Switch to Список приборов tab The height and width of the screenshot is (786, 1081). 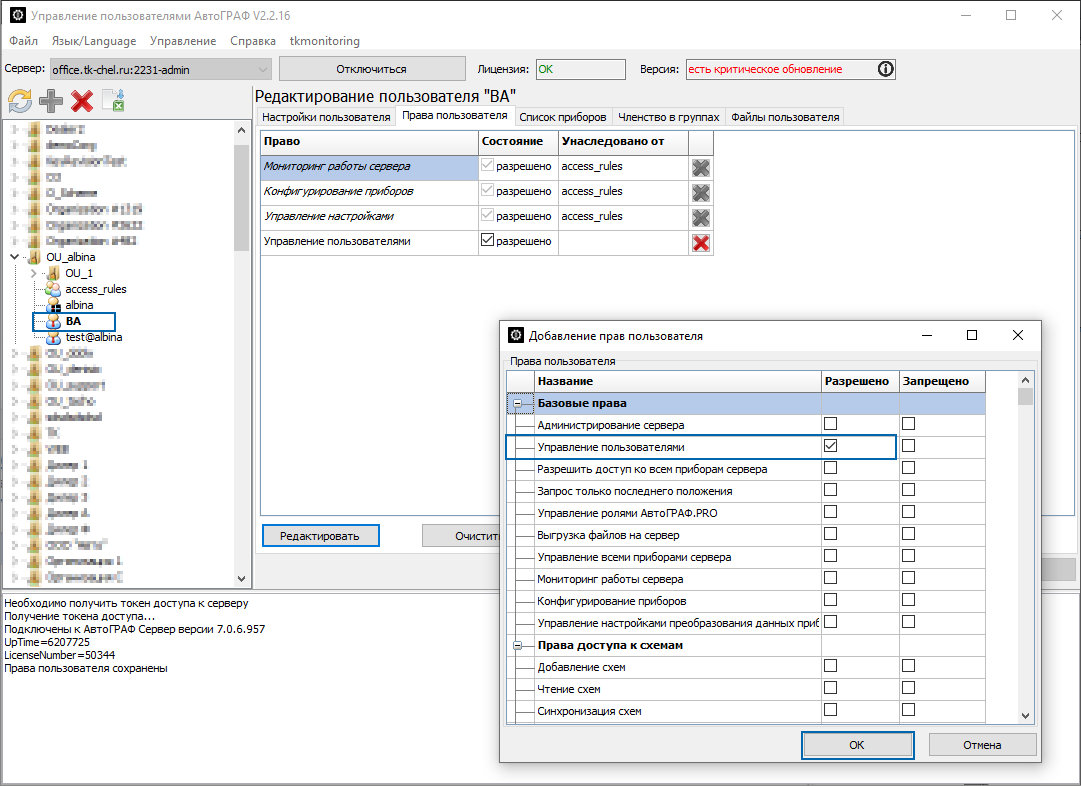click(x=563, y=117)
